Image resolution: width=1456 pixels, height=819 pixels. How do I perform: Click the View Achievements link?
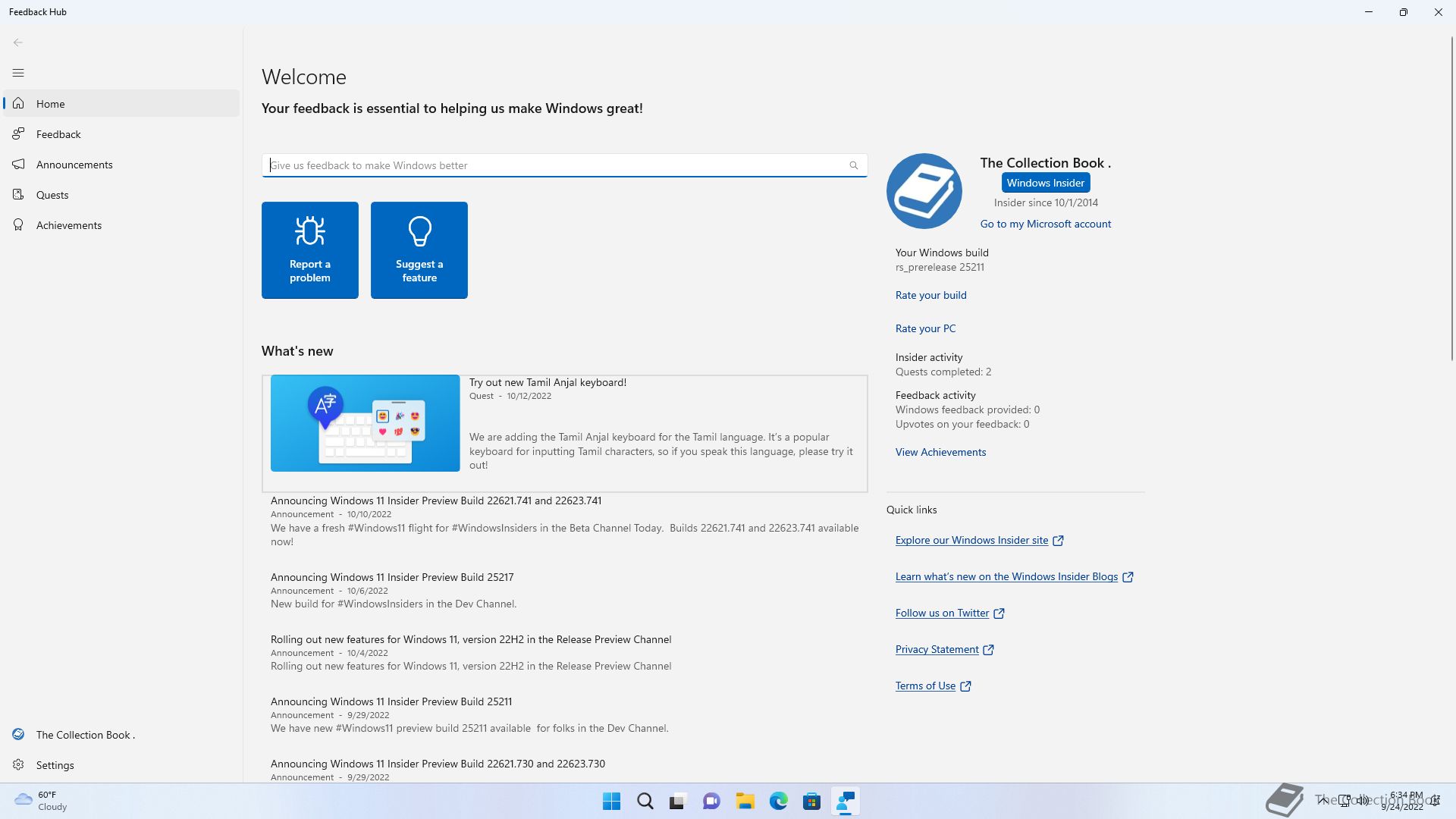click(940, 452)
